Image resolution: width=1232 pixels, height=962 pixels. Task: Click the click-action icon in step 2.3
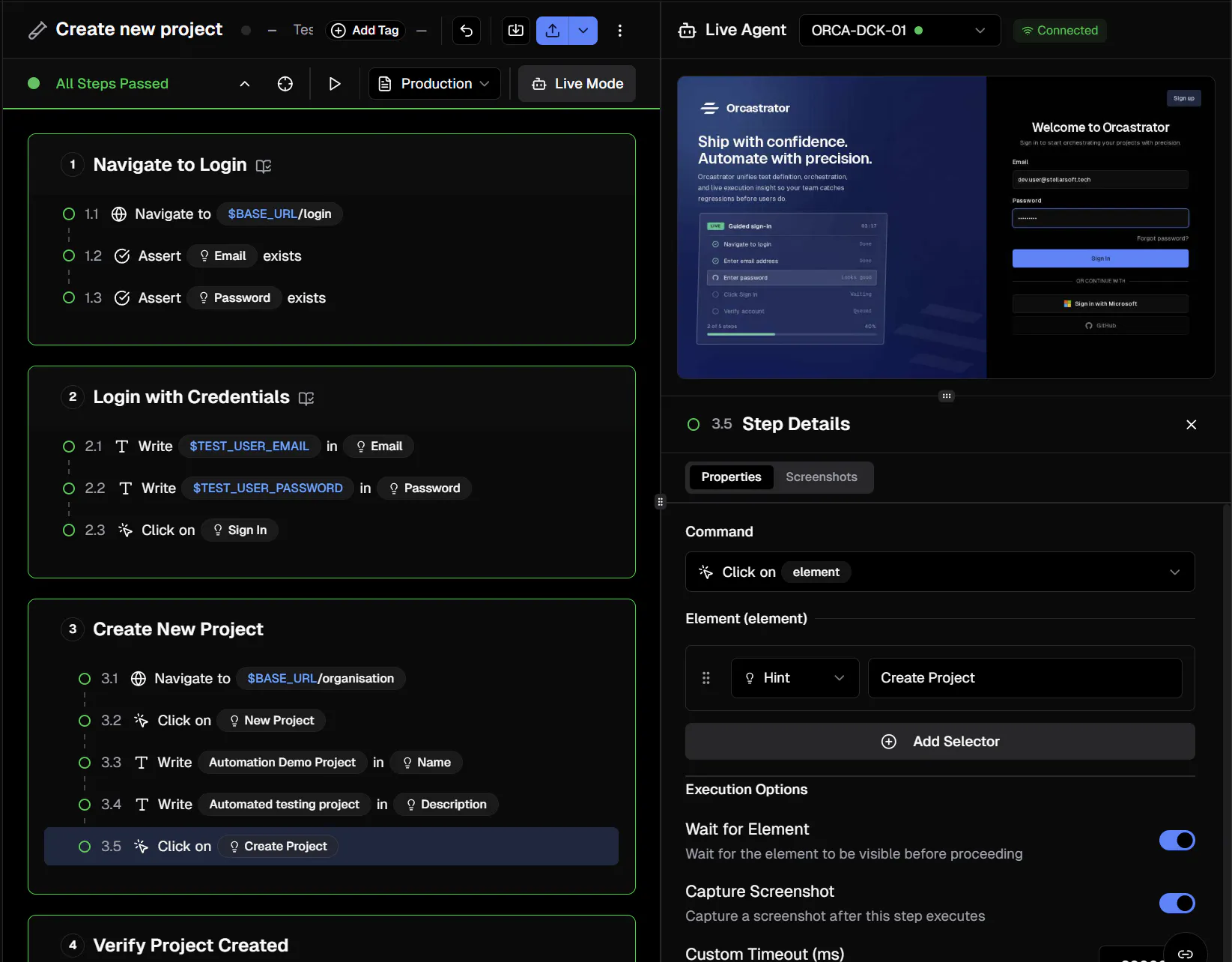(125, 530)
